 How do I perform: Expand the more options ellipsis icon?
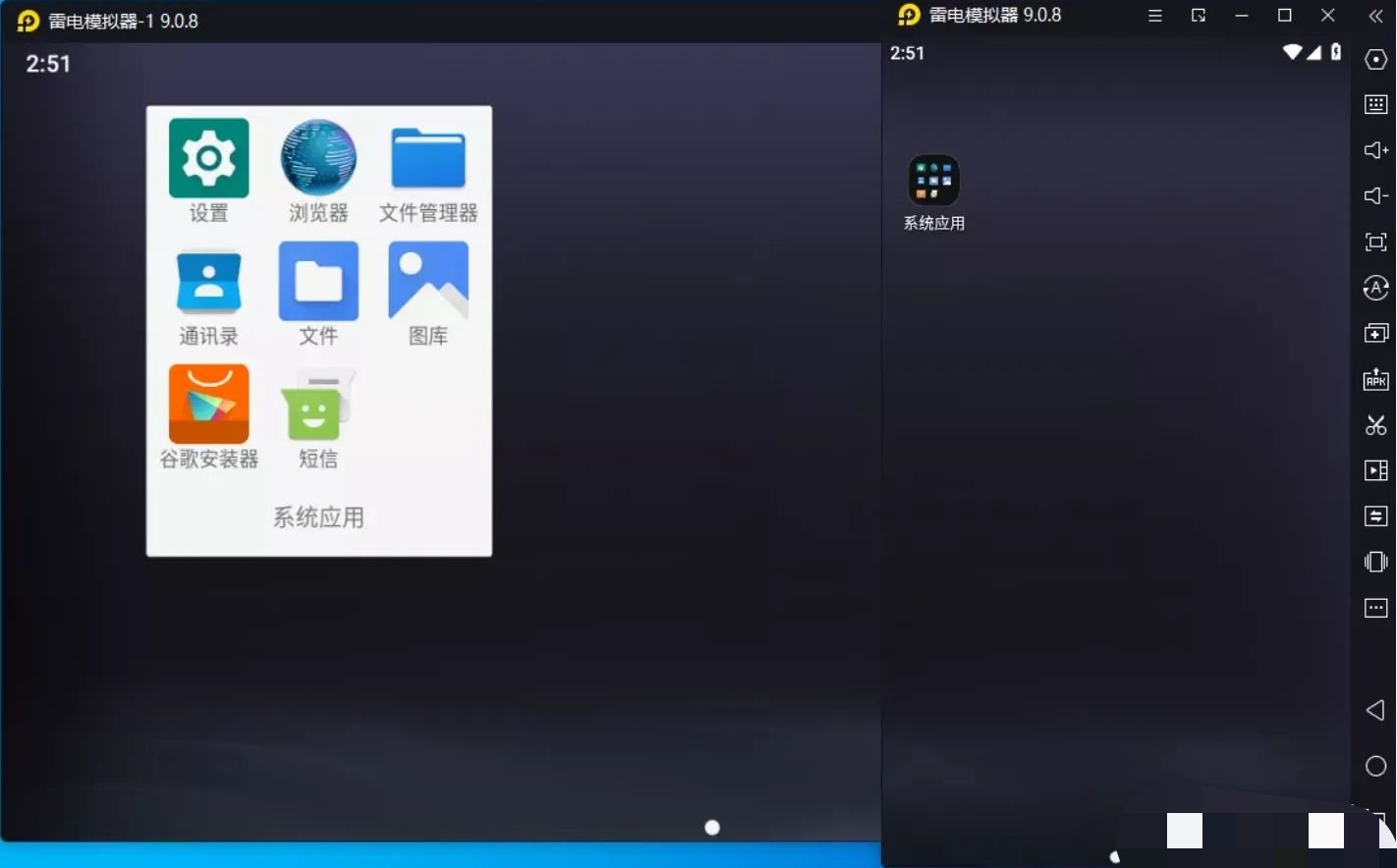[x=1375, y=609]
